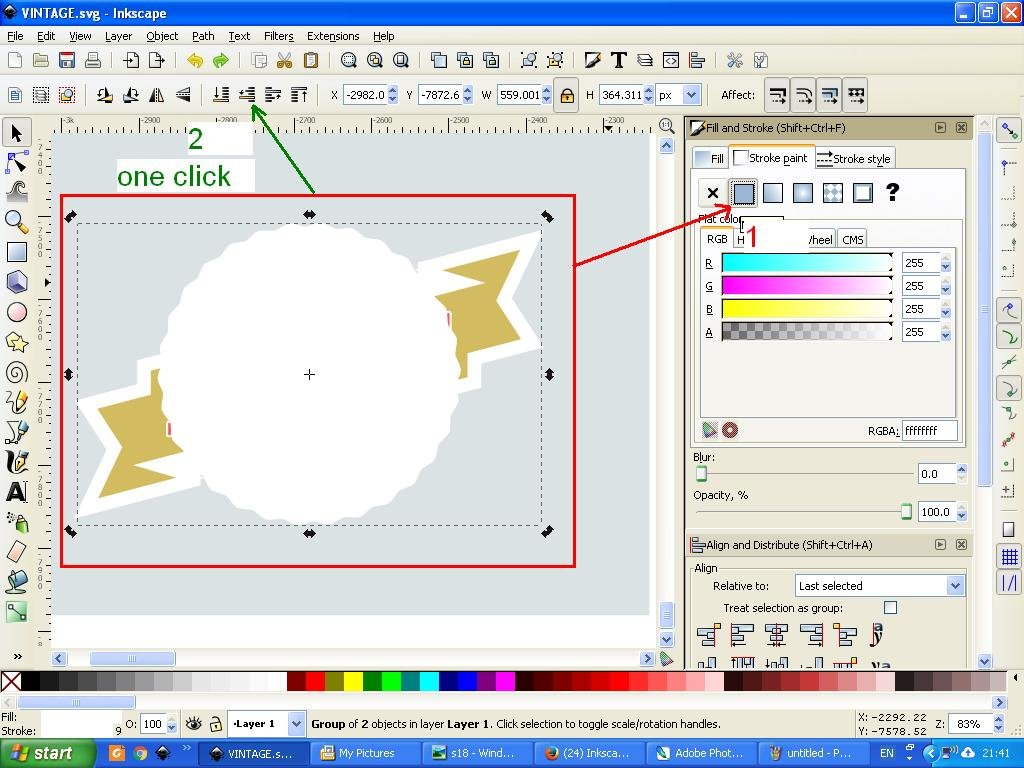Toggle the width/height lock
This screenshot has width=1024, height=768.
[567, 95]
